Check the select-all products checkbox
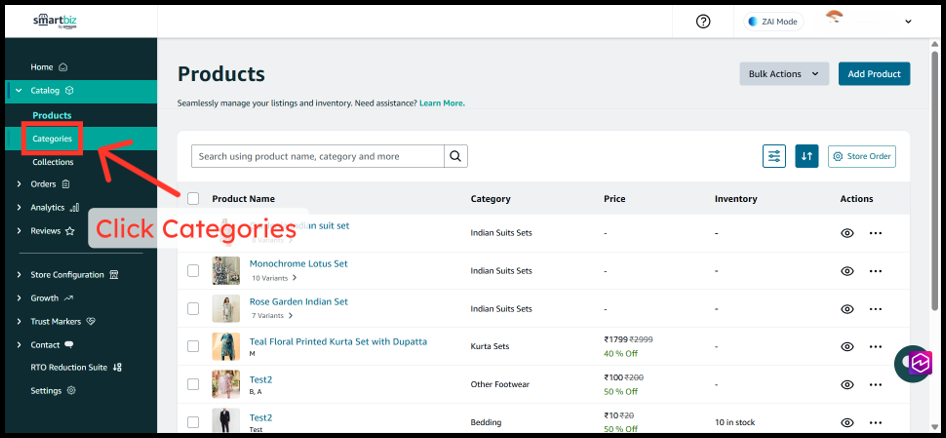 (x=193, y=199)
